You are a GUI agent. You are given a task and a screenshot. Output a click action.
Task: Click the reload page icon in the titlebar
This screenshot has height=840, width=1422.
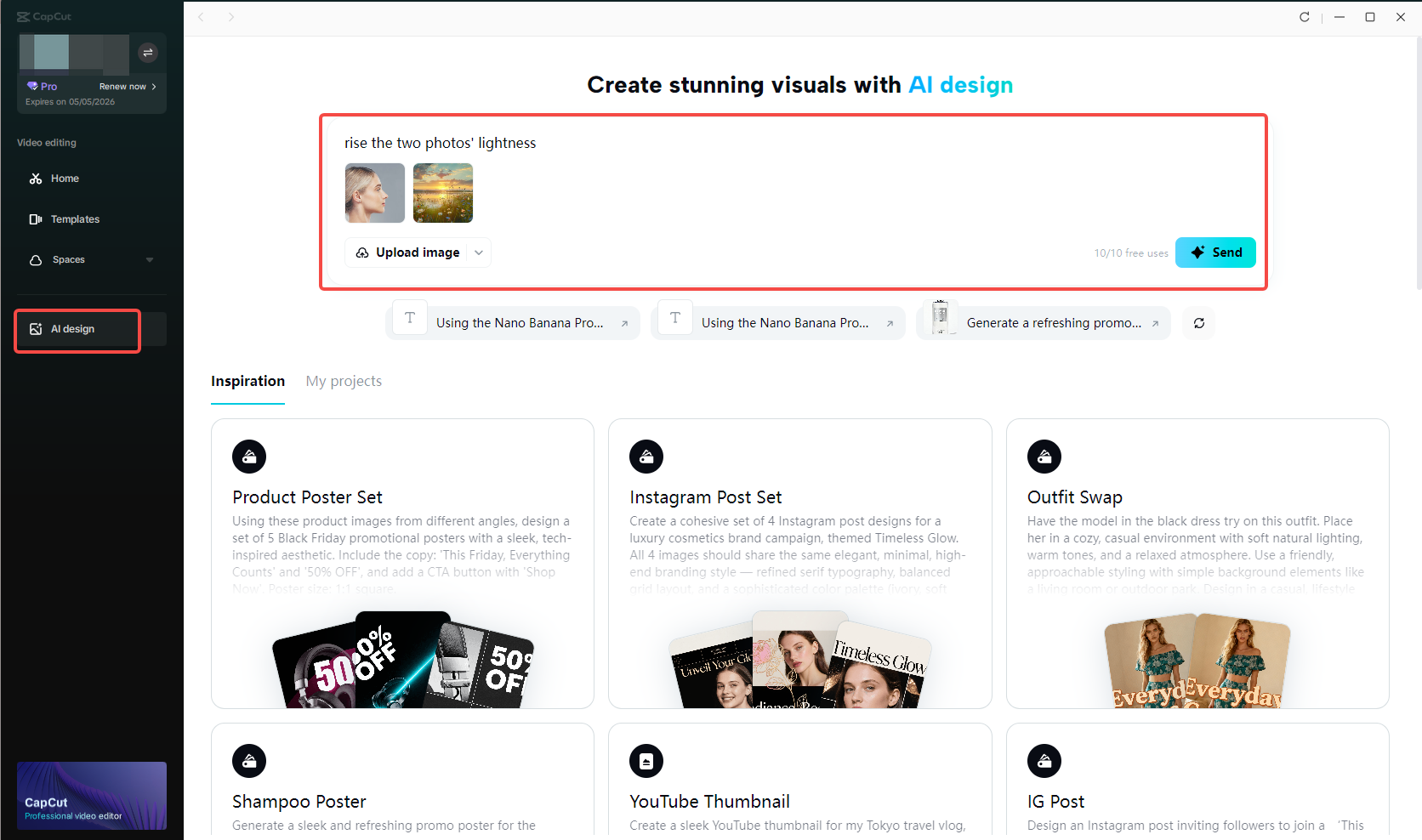(x=1305, y=17)
